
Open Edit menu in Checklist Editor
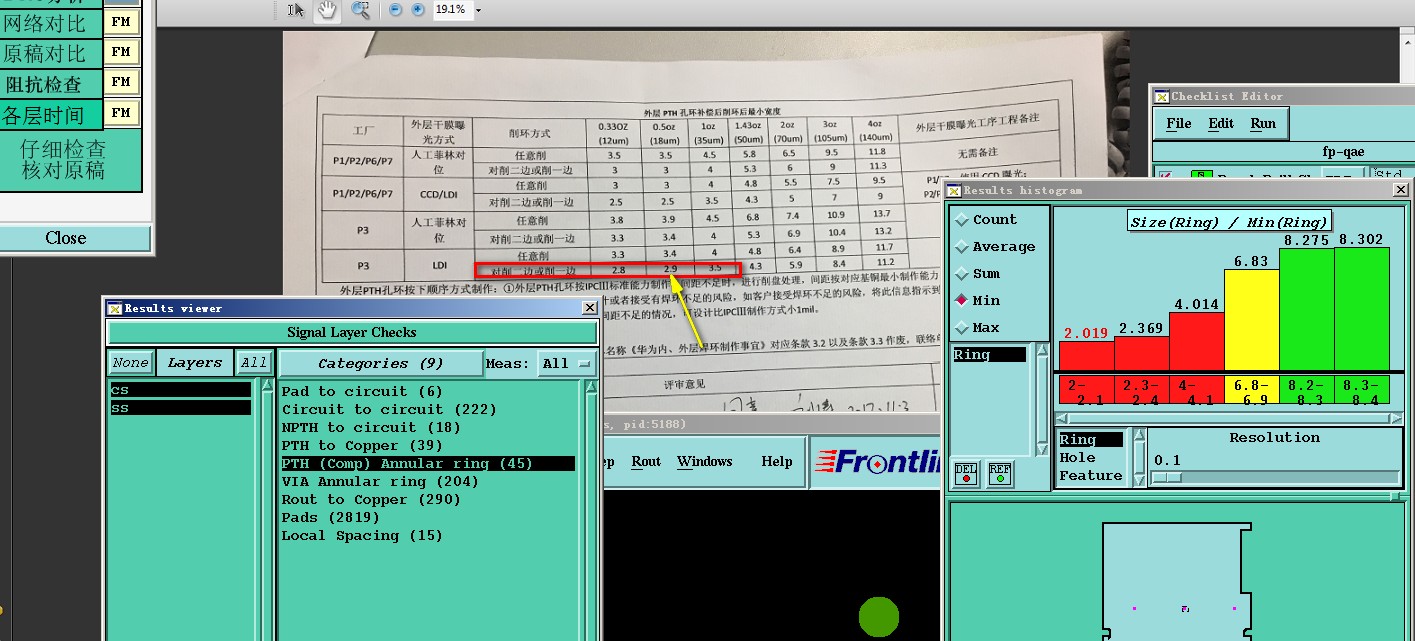1221,124
